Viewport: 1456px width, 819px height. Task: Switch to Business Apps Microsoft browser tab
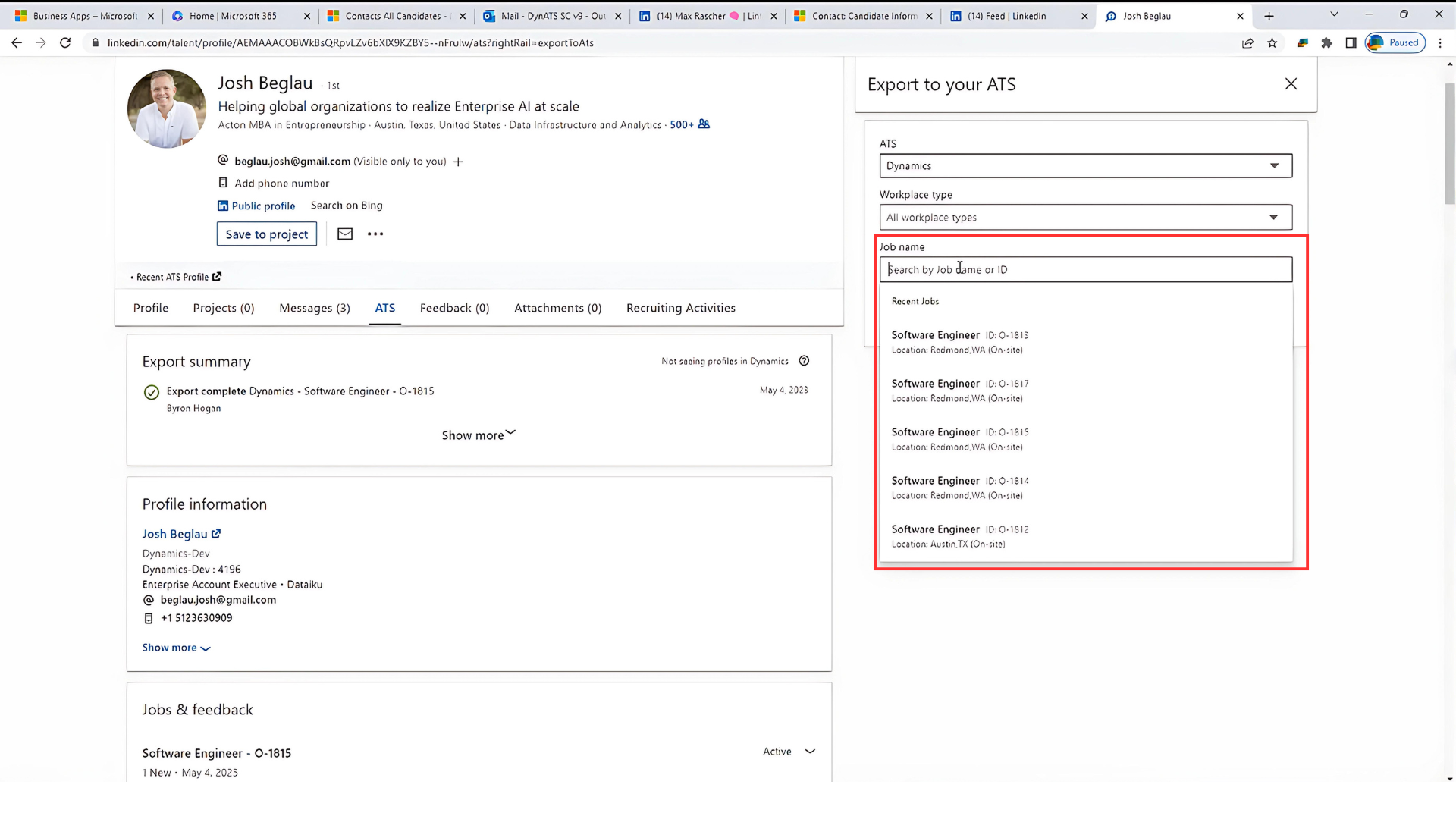[x=85, y=16]
